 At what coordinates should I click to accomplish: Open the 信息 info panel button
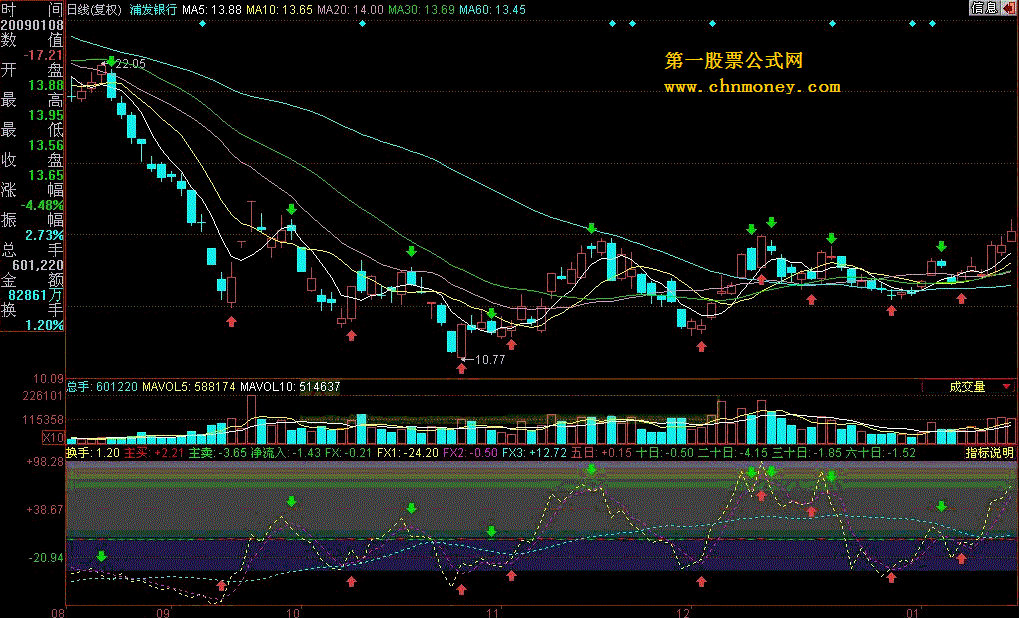984,8
